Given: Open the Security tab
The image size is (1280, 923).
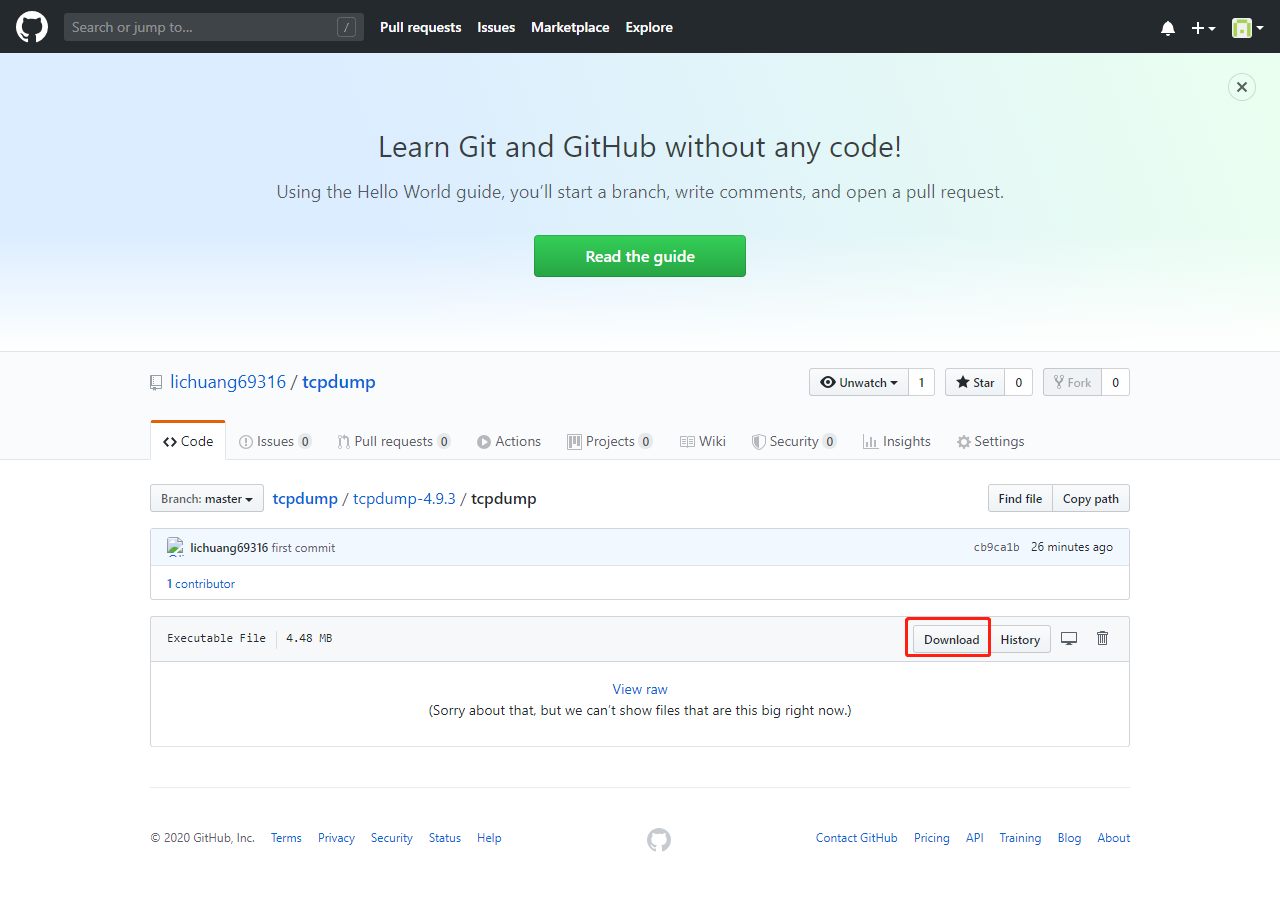Looking at the screenshot, I should [x=794, y=441].
